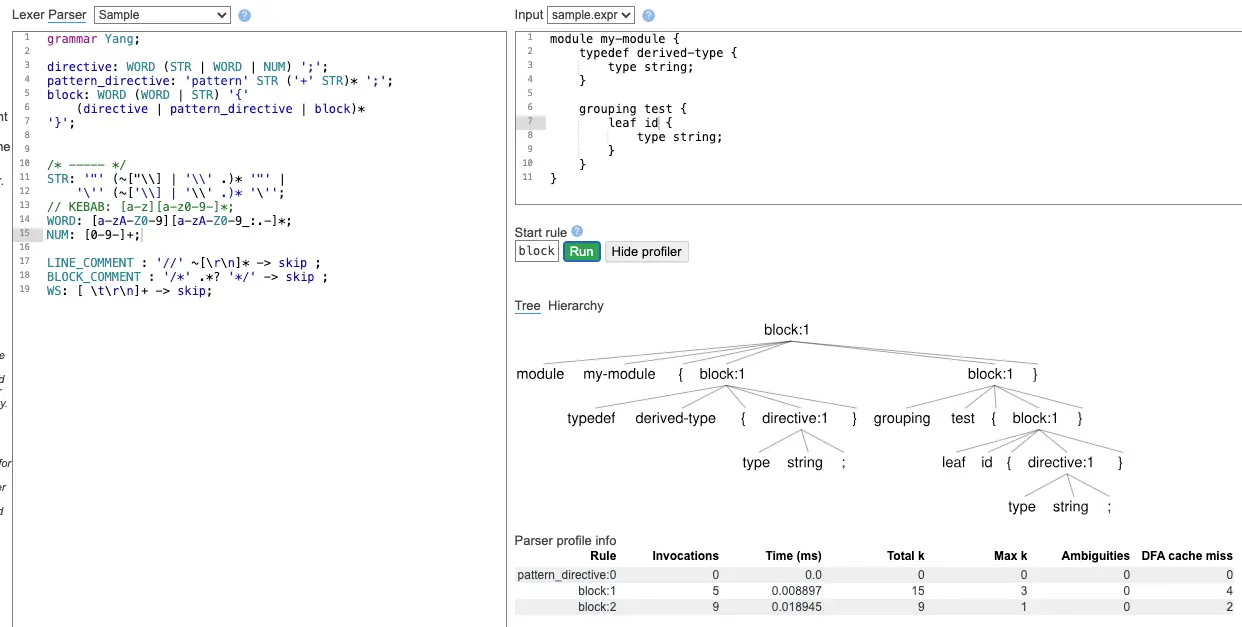Click line number 7 in input gutter
Viewport: 1242px width, 627px height.
tap(531, 122)
